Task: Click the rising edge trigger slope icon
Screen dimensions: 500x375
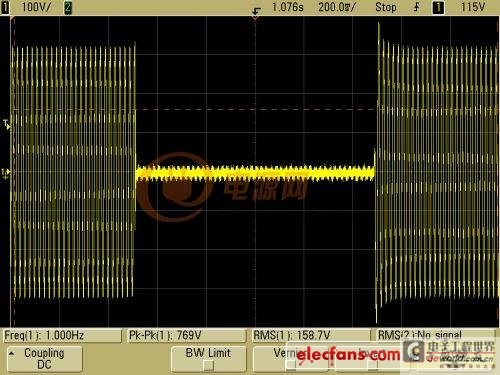Action: 416,7
